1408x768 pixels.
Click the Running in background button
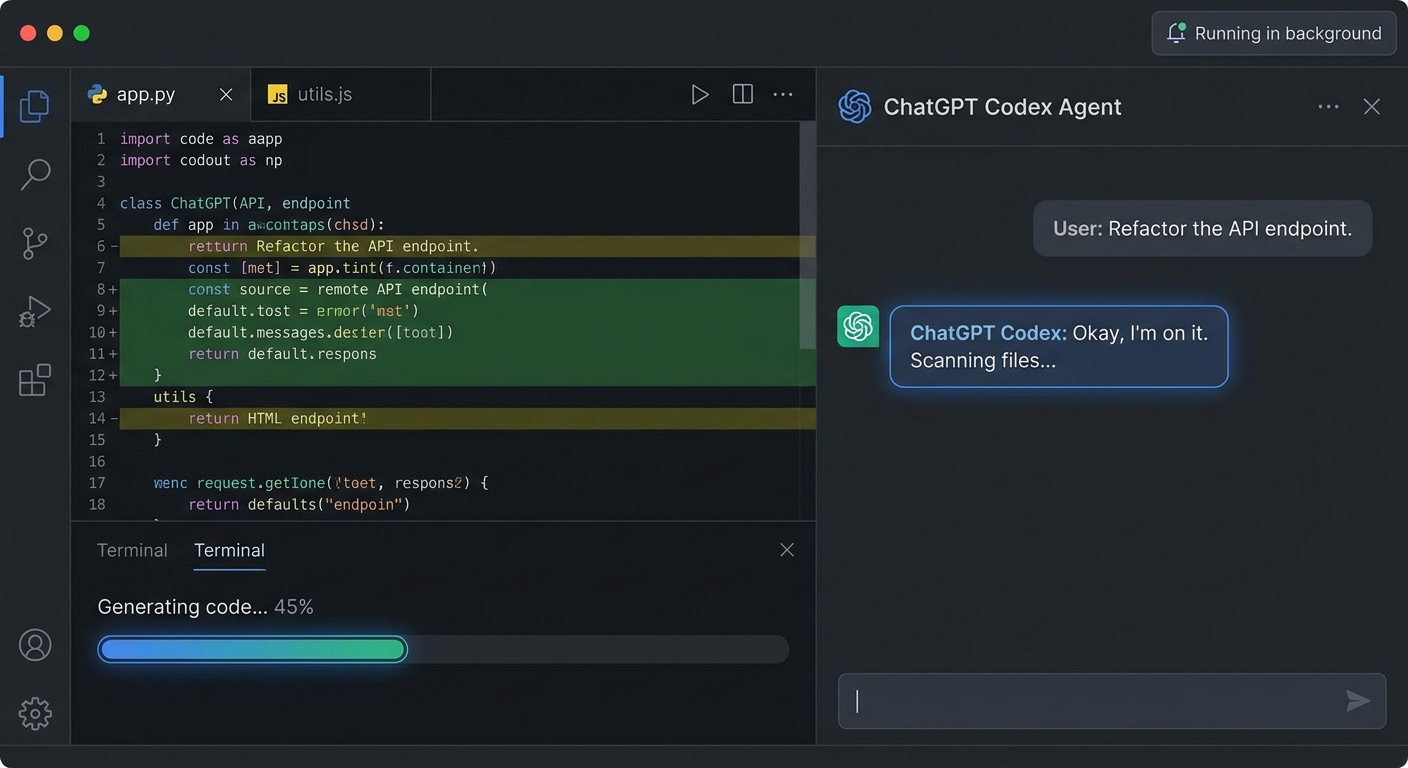click(1274, 33)
